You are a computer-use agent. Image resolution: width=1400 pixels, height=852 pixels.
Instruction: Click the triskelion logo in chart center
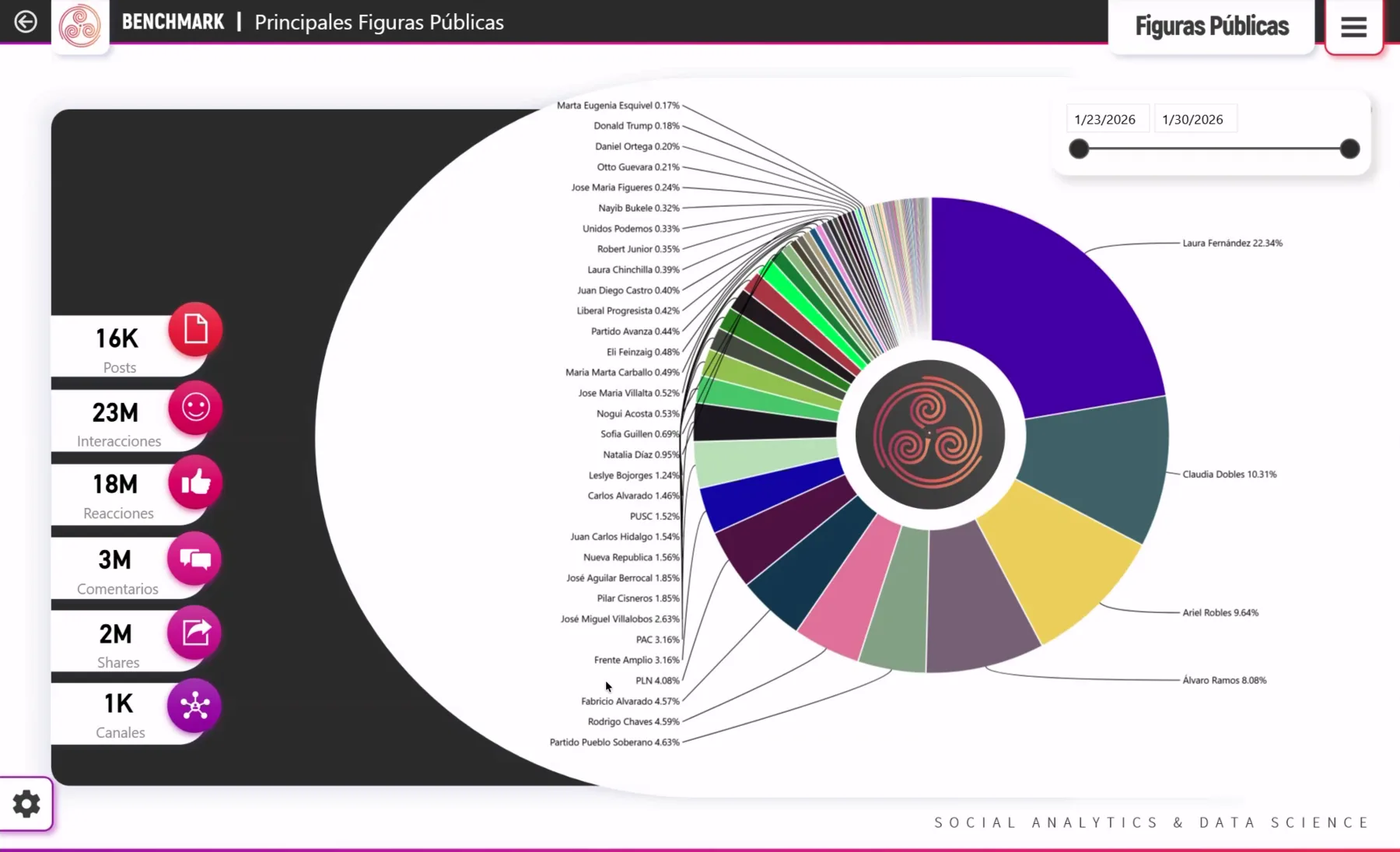930,435
